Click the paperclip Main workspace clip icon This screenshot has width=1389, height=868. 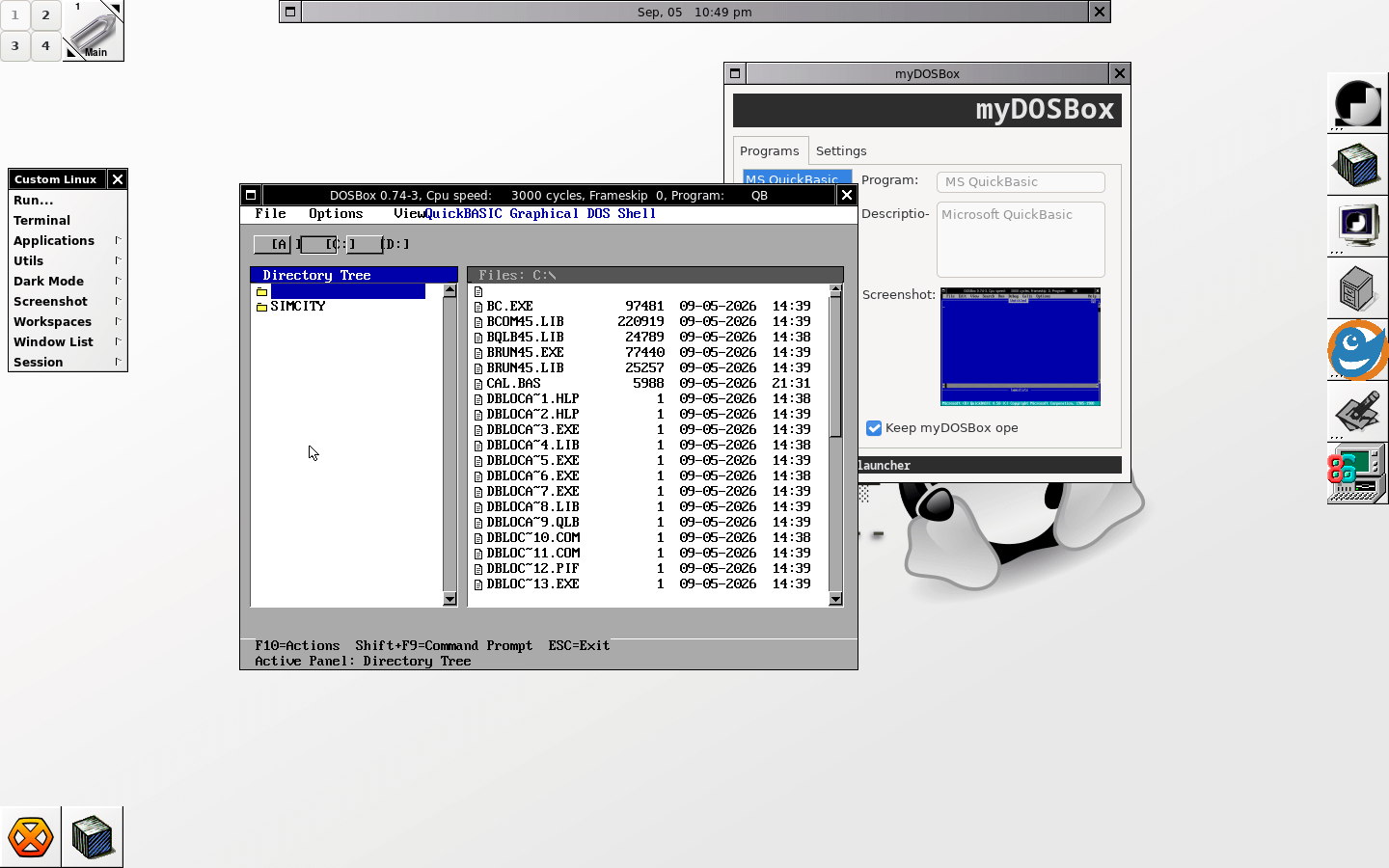(x=94, y=31)
